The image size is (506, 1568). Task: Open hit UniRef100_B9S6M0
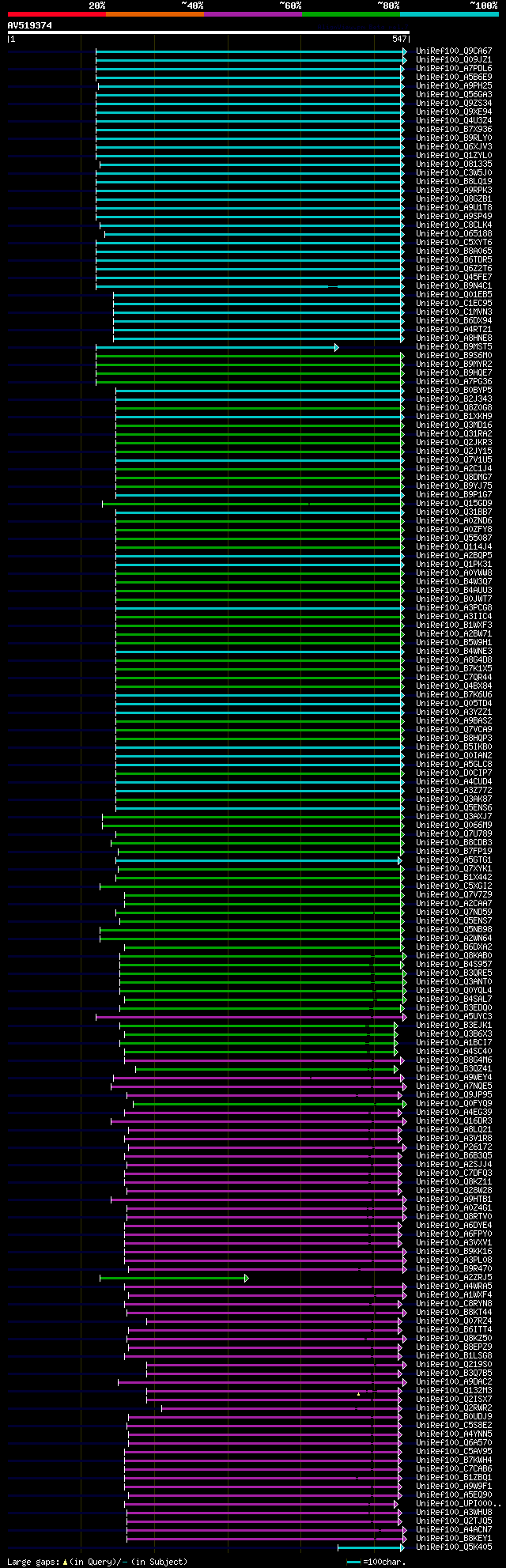point(454,356)
